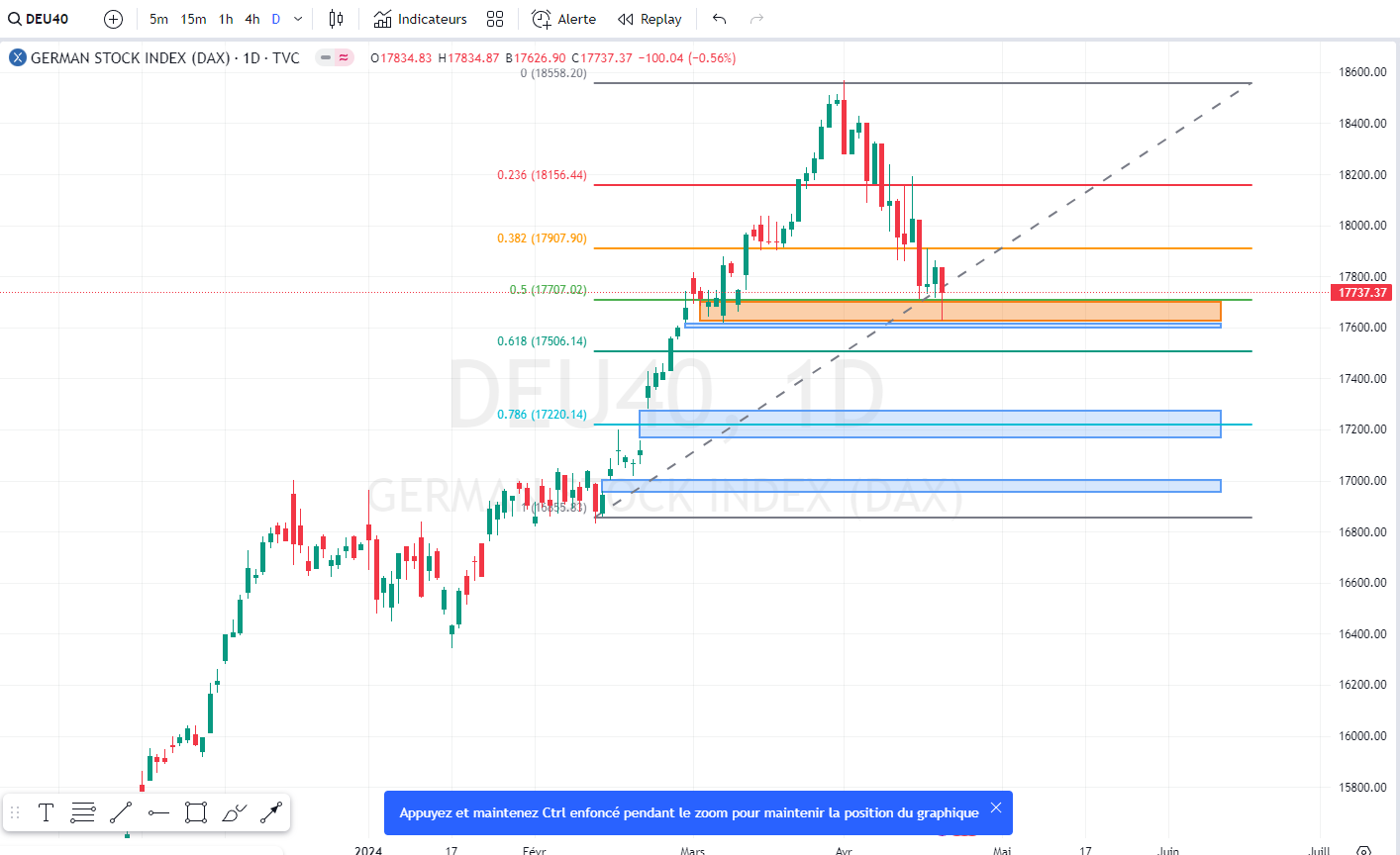Open the indicator templates grid icon

pyautogui.click(x=495, y=19)
